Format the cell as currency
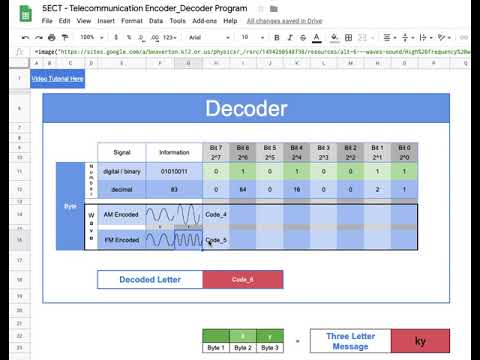The image size is (480, 360). [x=116, y=37]
